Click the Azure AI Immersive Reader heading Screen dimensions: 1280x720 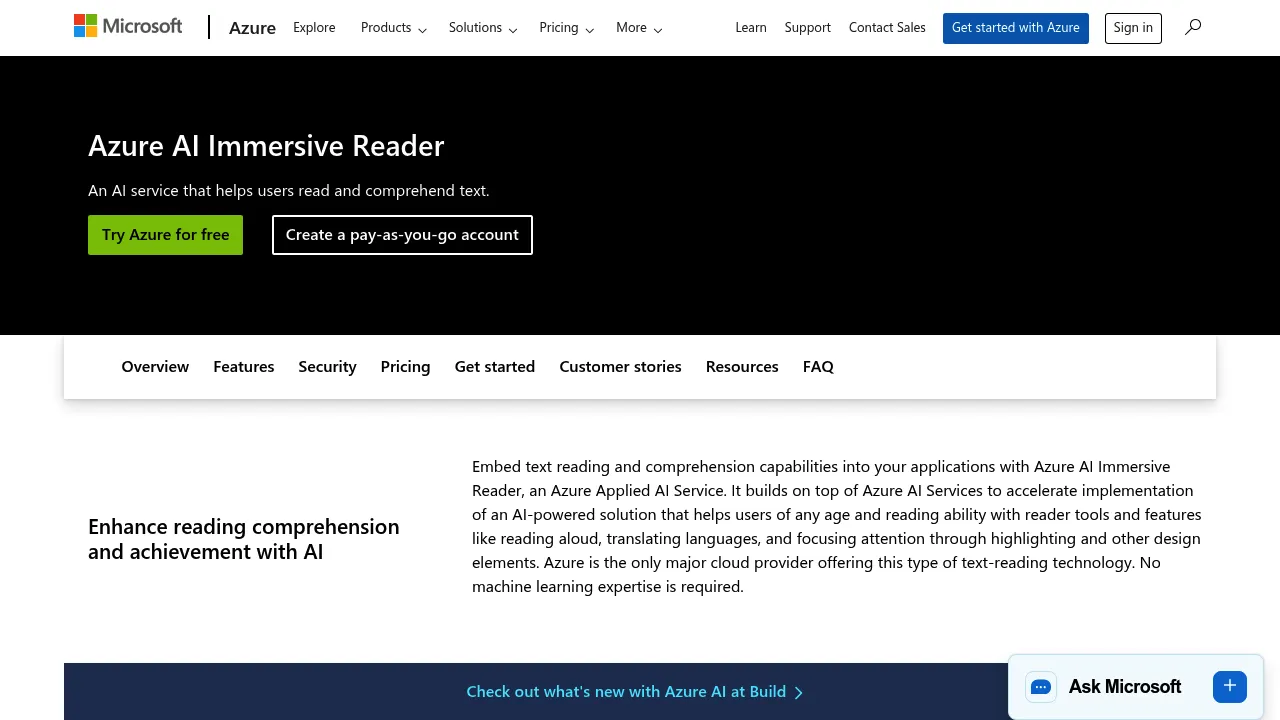266,146
